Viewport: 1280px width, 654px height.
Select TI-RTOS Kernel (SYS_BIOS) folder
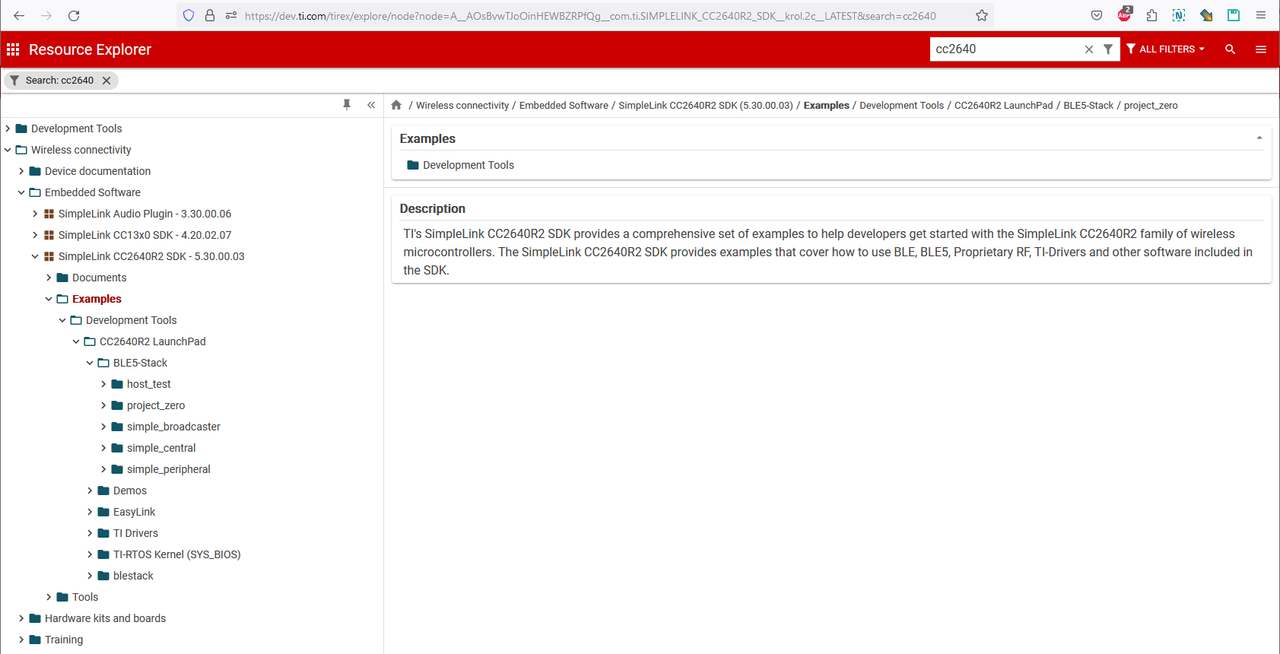tap(177, 554)
